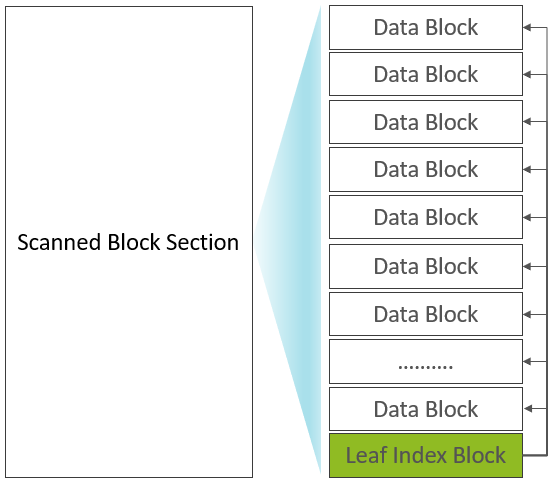
Task: Select the Data Block just above Leaf Index Block
Action: point(426,409)
